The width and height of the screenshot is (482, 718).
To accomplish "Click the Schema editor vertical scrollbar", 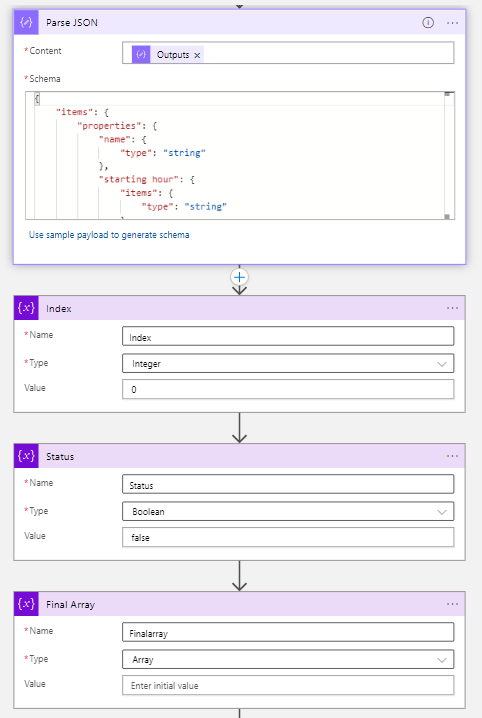I will [448, 156].
